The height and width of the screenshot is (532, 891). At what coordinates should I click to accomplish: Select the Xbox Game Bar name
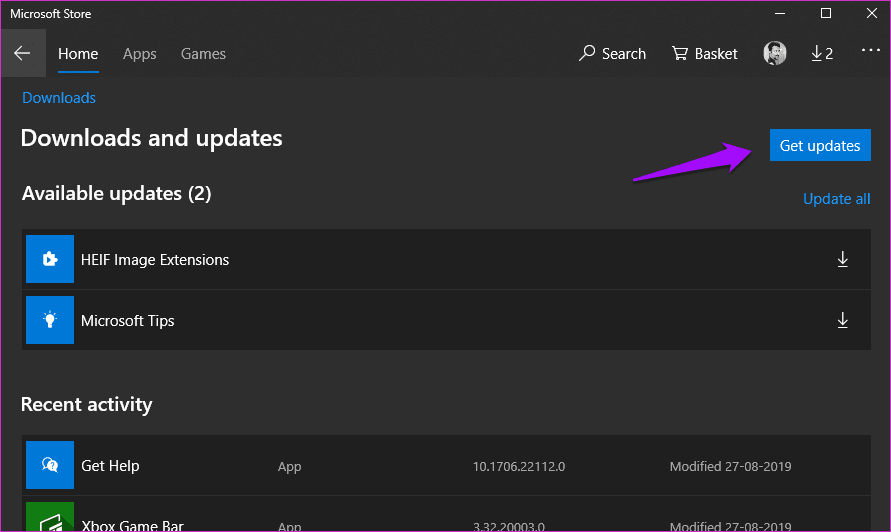click(132, 525)
